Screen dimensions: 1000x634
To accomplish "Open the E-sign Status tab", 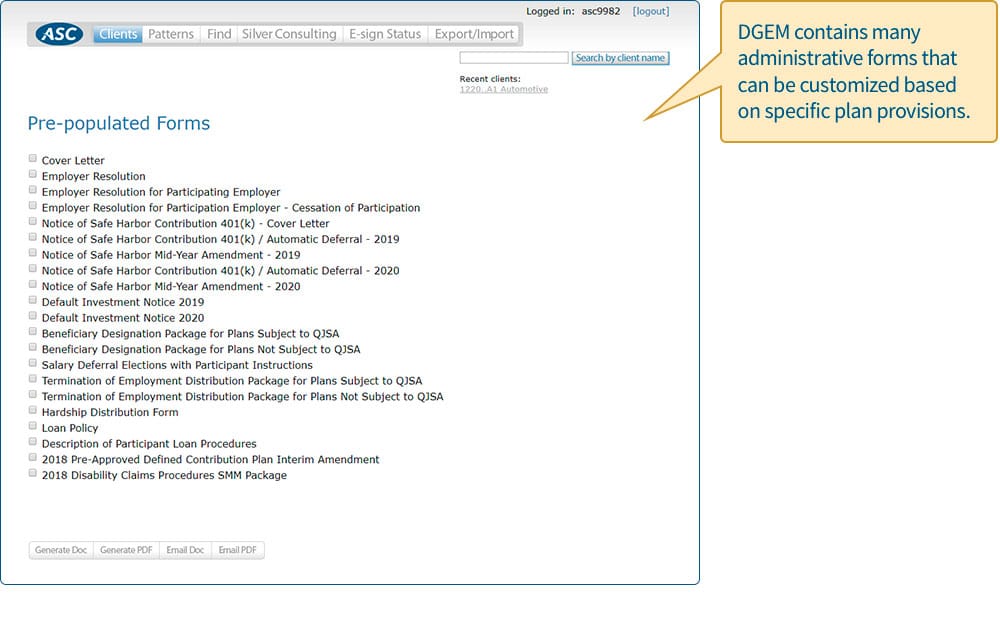I will tap(384, 34).
